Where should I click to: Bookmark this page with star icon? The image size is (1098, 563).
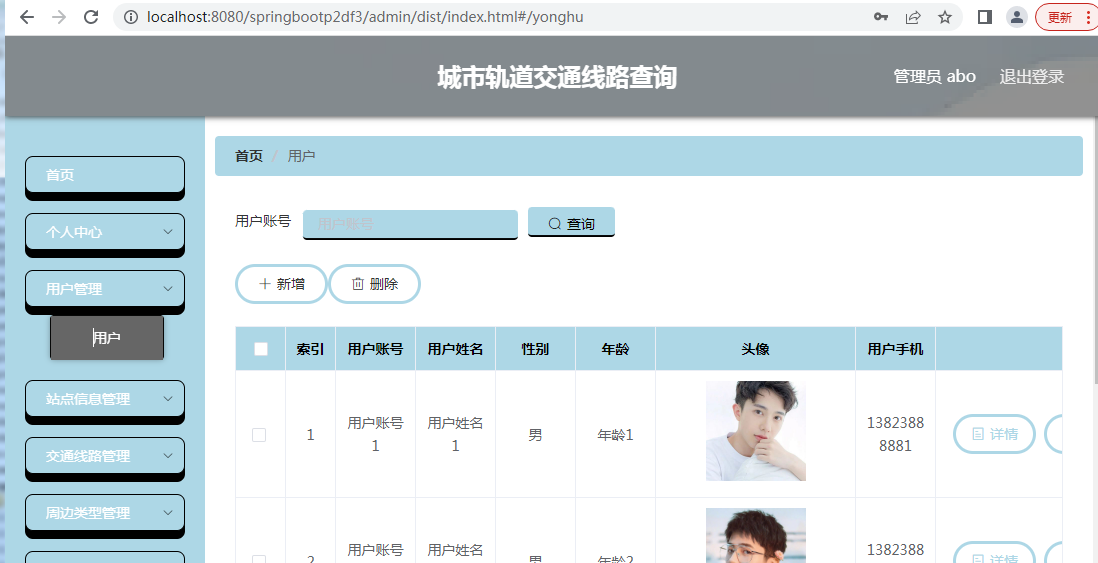[944, 17]
